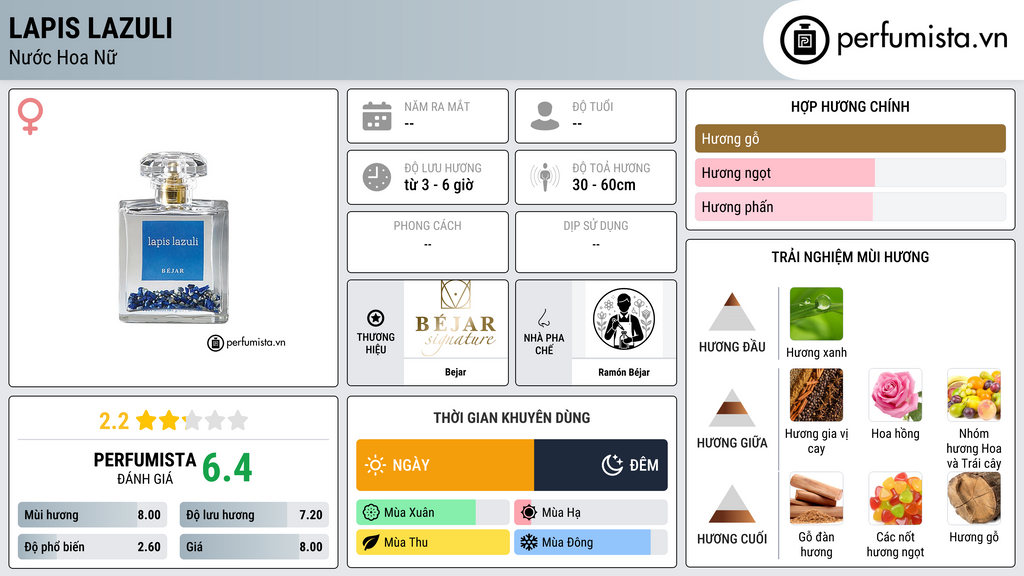Click the Bejar brand name link
Viewport: 1024px width, 576px height.
[x=456, y=372]
